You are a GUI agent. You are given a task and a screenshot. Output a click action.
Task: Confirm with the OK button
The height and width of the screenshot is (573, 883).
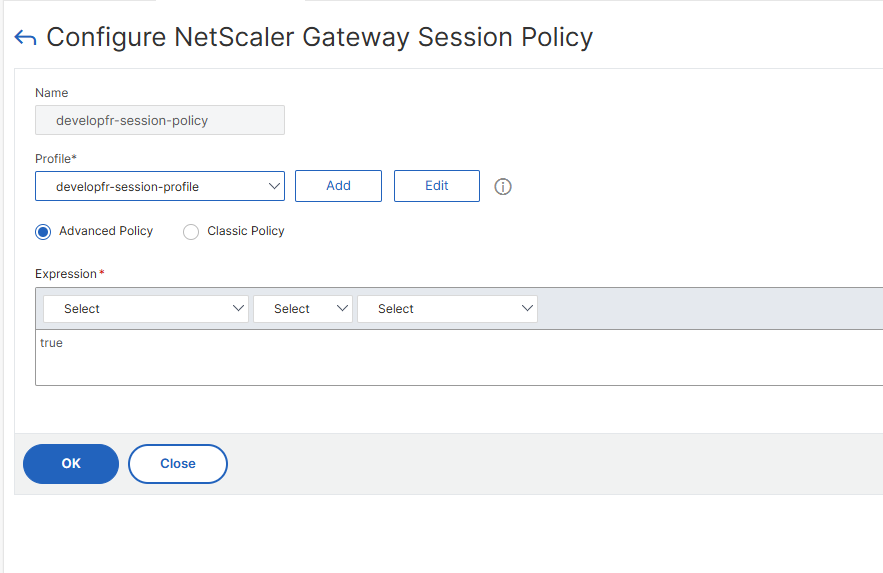(x=71, y=464)
